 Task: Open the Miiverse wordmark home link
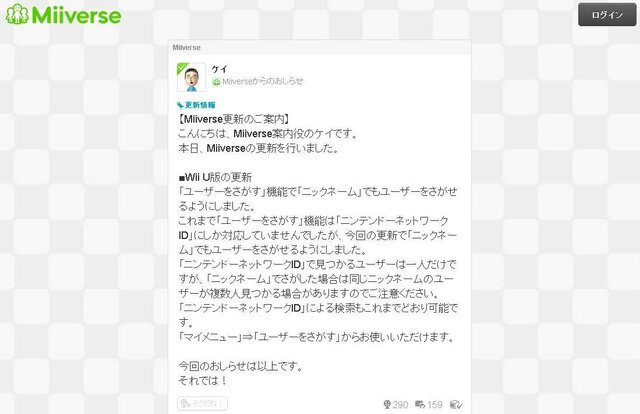pyautogui.click(x=76, y=15)
